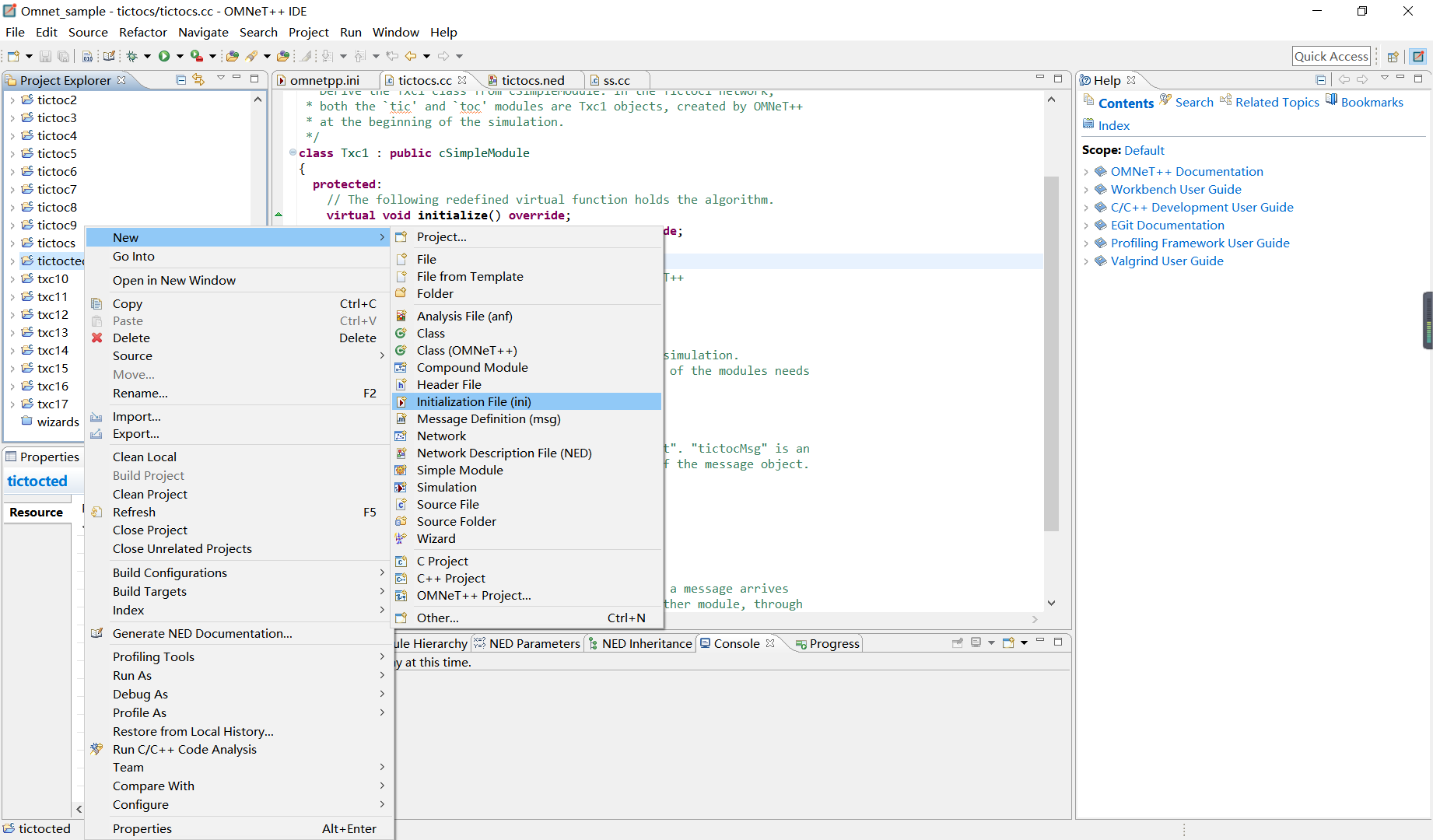The image size is (1433, 840).
Task: Switch to the tictocs.ned editor tab
Action: tap(533, 80)
